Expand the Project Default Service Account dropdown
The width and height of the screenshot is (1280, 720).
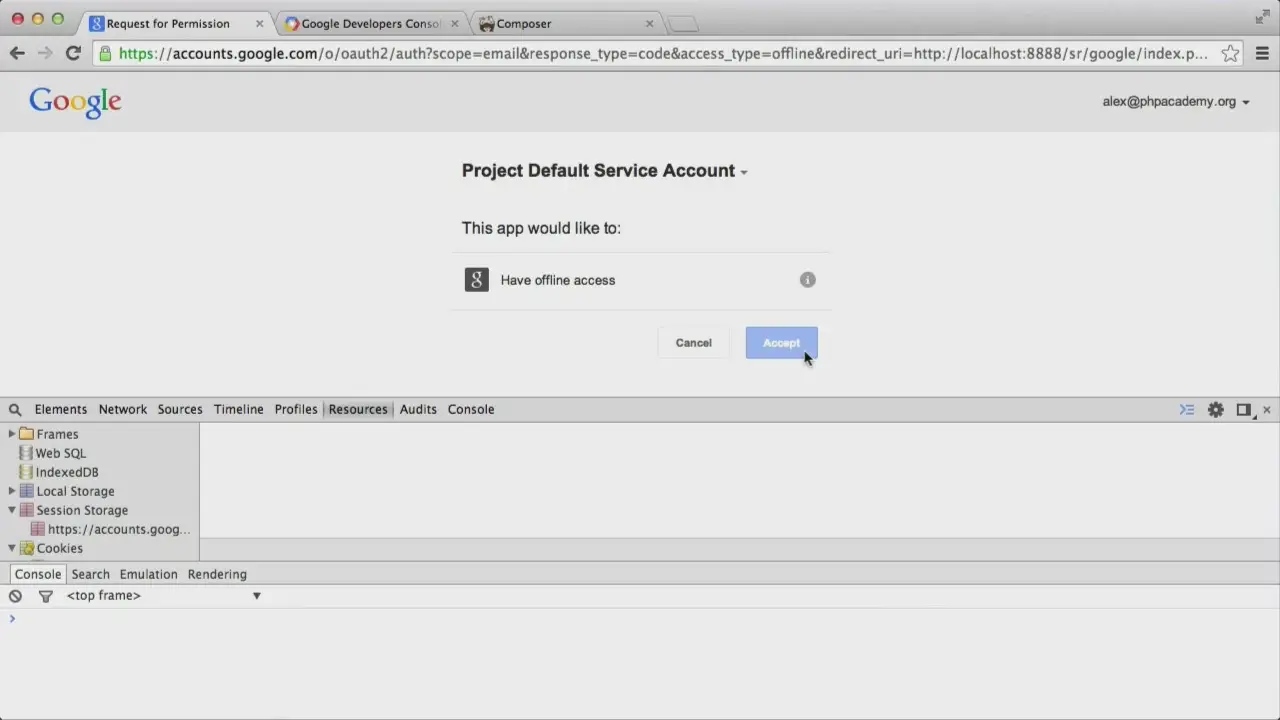(604, 171)
